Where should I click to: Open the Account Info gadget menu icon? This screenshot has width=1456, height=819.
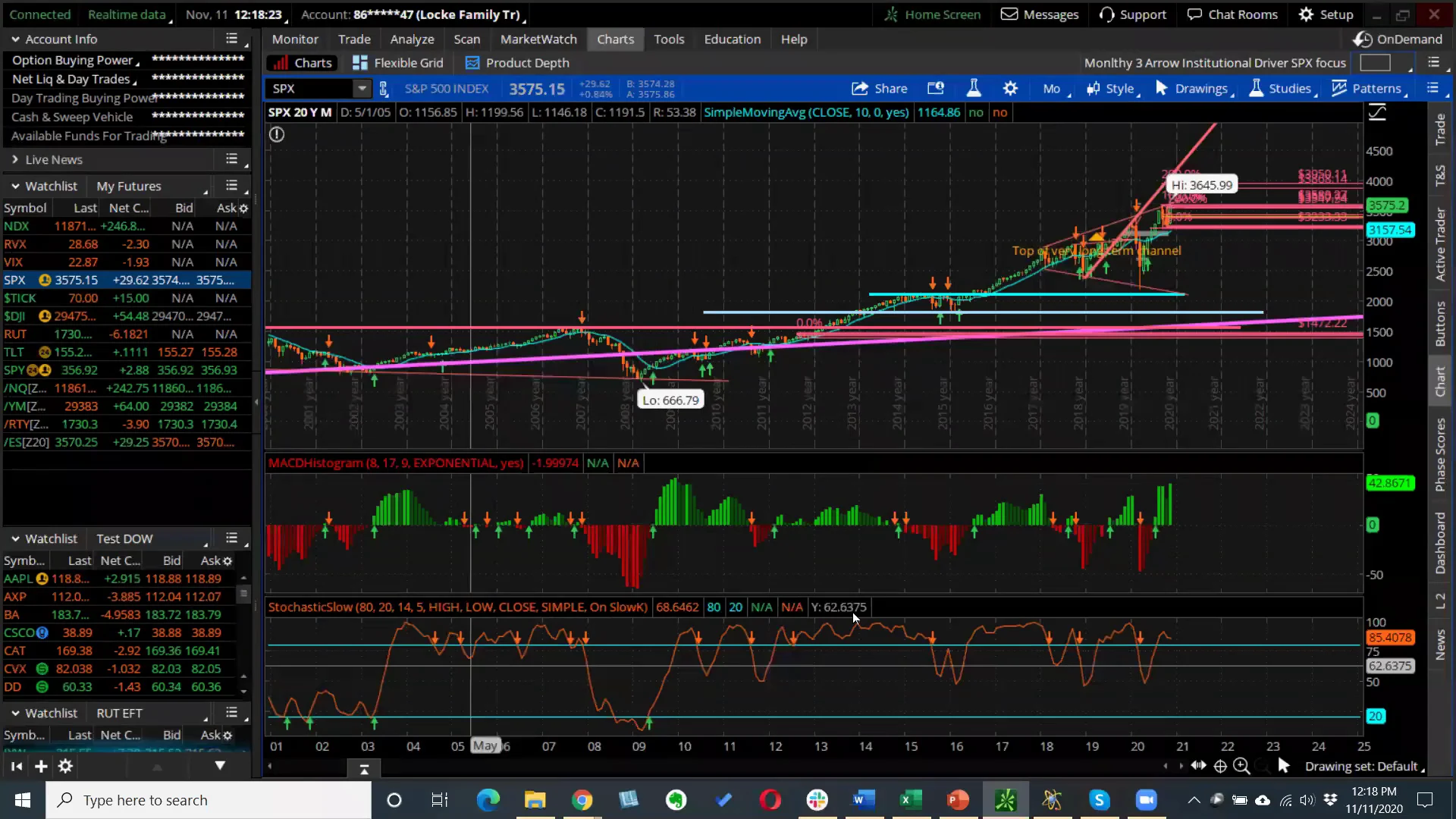point(232,39)
